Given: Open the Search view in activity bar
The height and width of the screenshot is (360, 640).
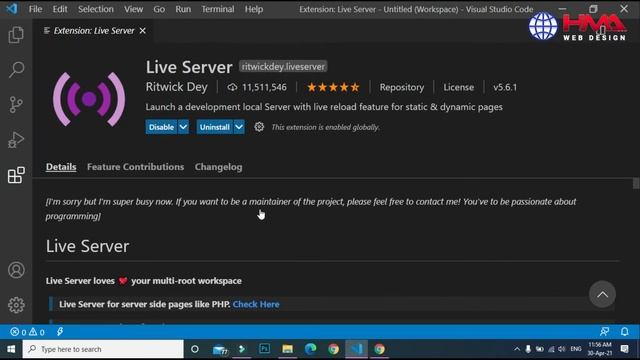Looking at the screenshot, I should (16, 69).
